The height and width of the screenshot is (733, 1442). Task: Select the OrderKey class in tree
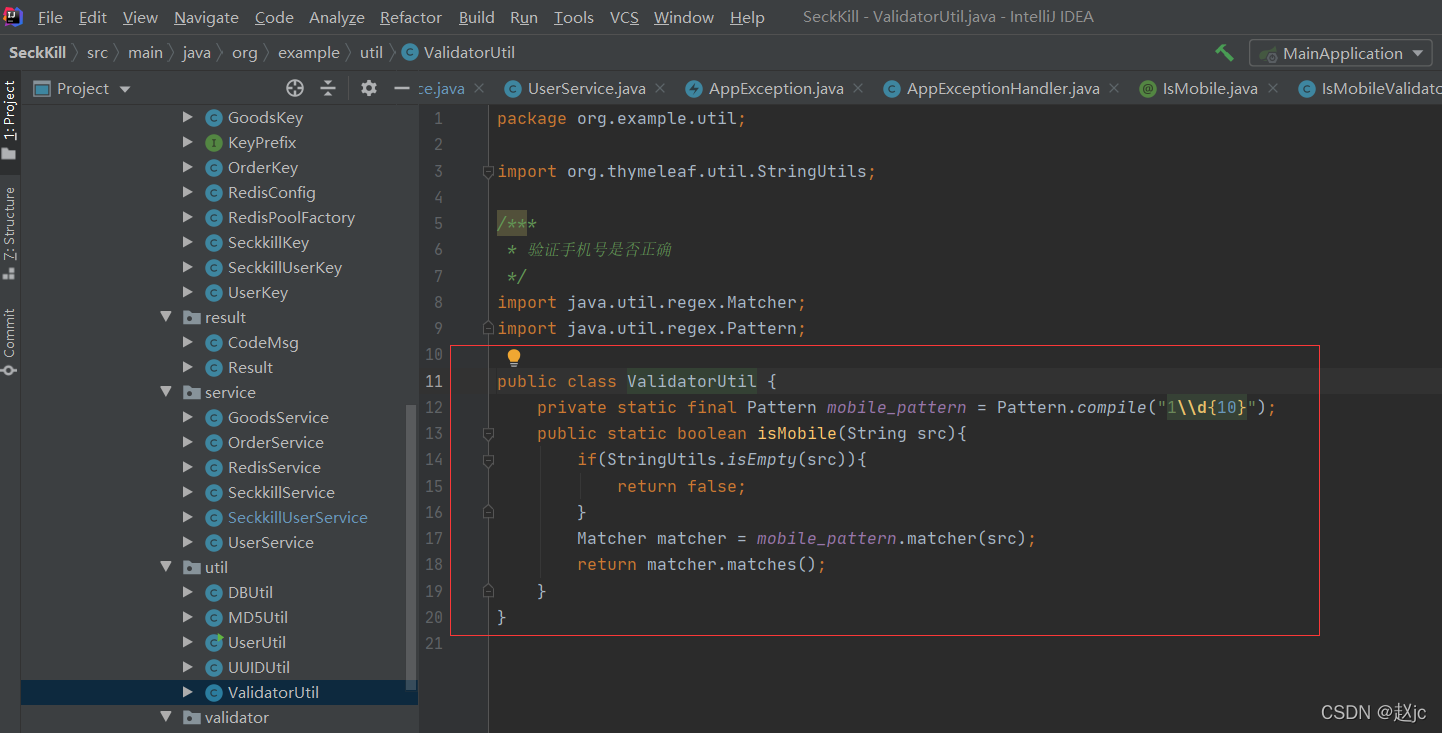click(263, 167)
